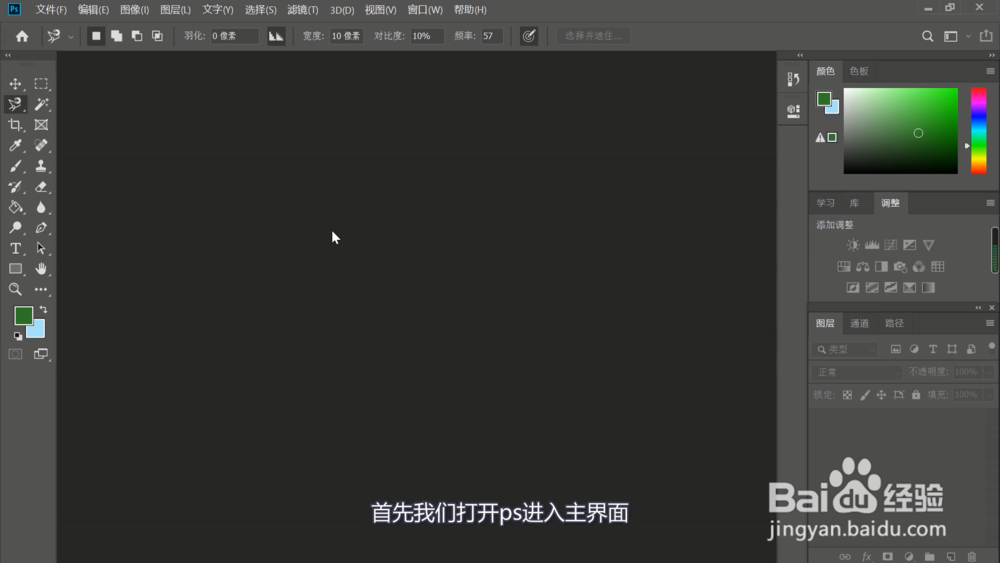This screenshot has height=563, width=1000.
Task: Click the rainbow hue slider strip
Action: click(x=978, y=131)
